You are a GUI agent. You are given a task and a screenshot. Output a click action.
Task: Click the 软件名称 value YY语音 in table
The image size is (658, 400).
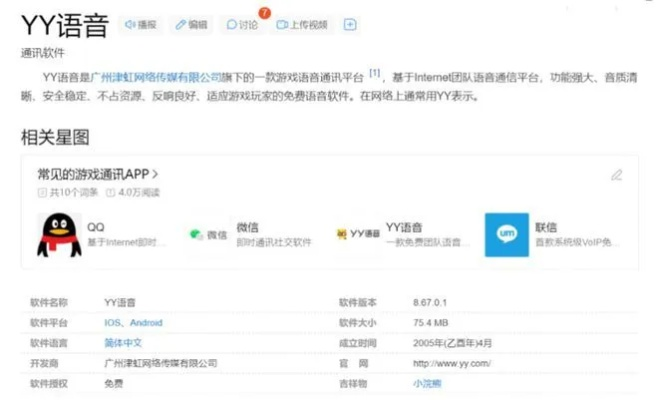click(120, 303)
